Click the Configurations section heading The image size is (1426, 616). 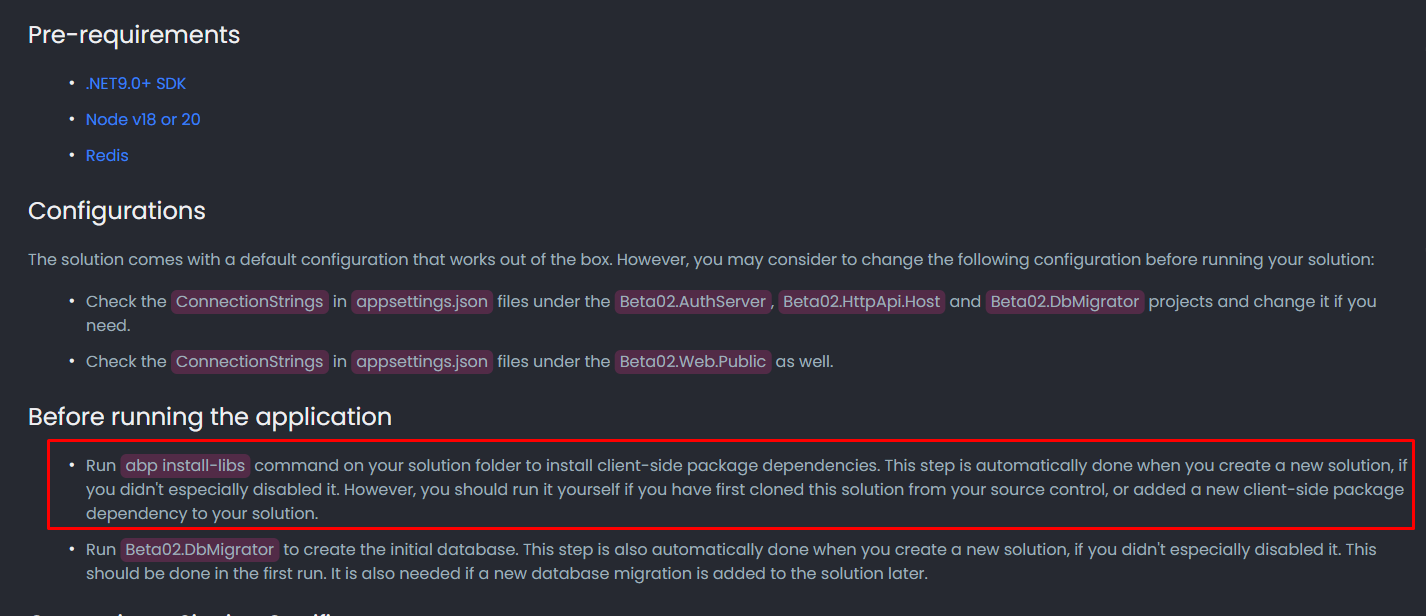tap(117, 212)
